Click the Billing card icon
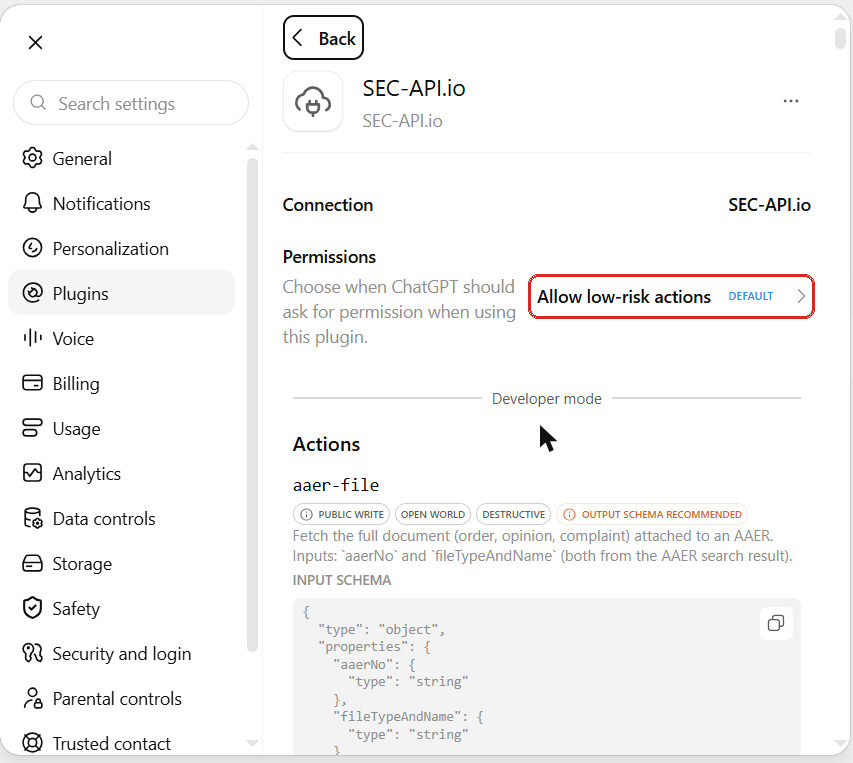This screenshot has width=853, height=763. [32, 383]
